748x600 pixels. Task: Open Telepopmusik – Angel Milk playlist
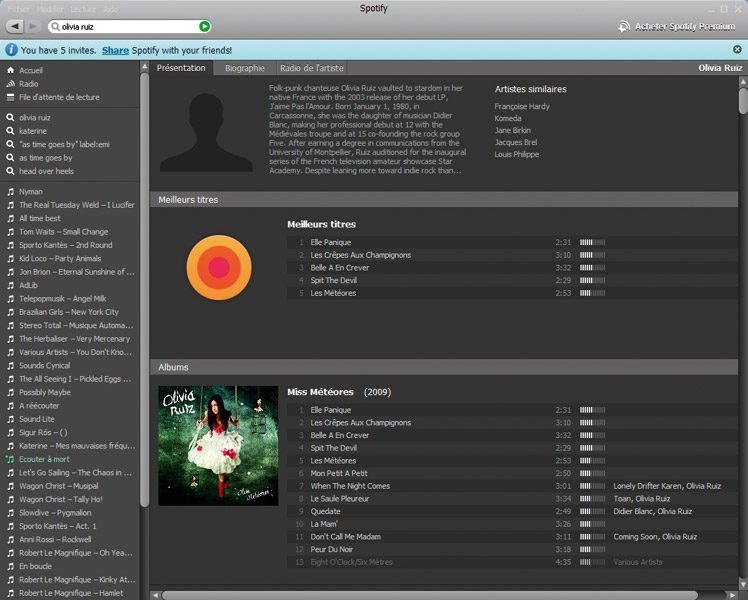point(62,298)
